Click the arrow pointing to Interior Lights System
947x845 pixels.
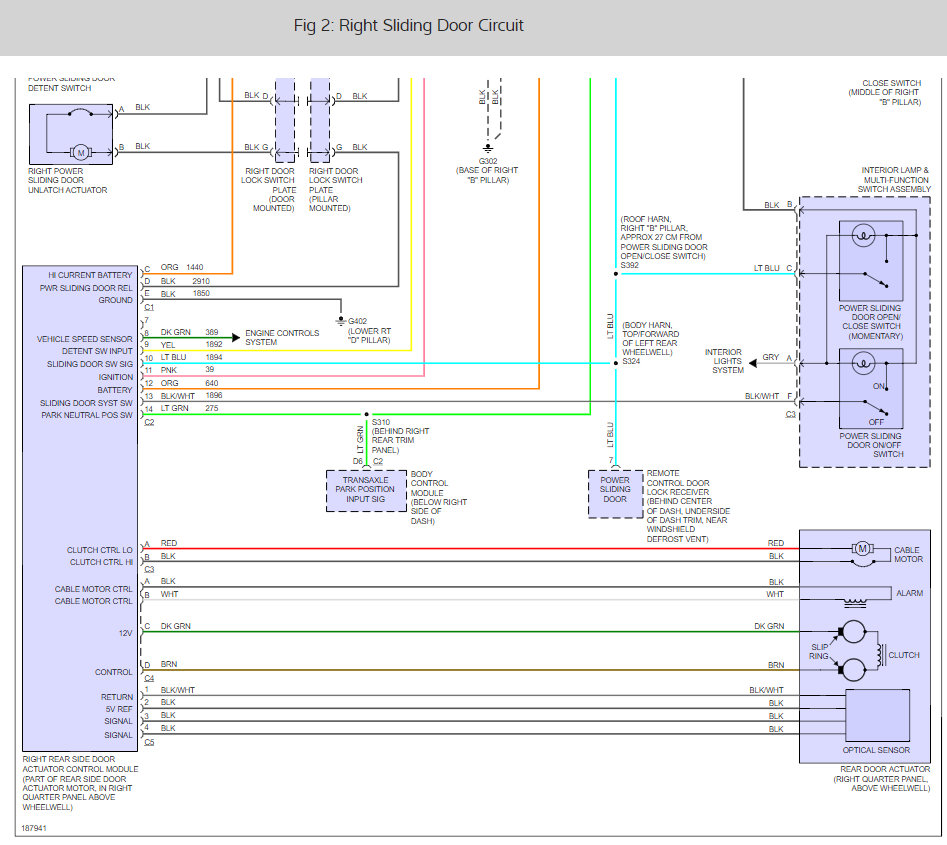[x=753, y=363]
